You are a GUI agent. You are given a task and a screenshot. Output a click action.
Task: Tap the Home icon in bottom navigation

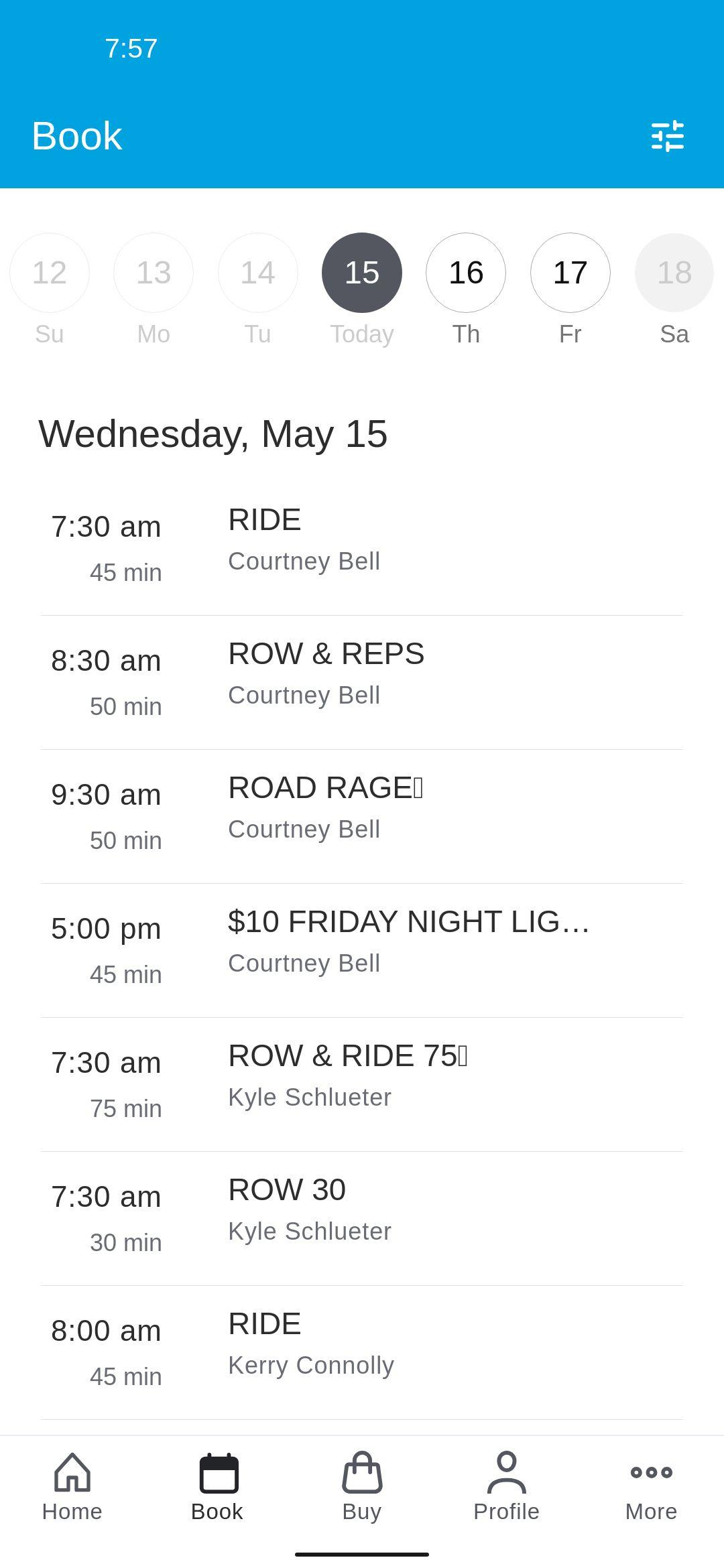click(x=72, y=1473)
